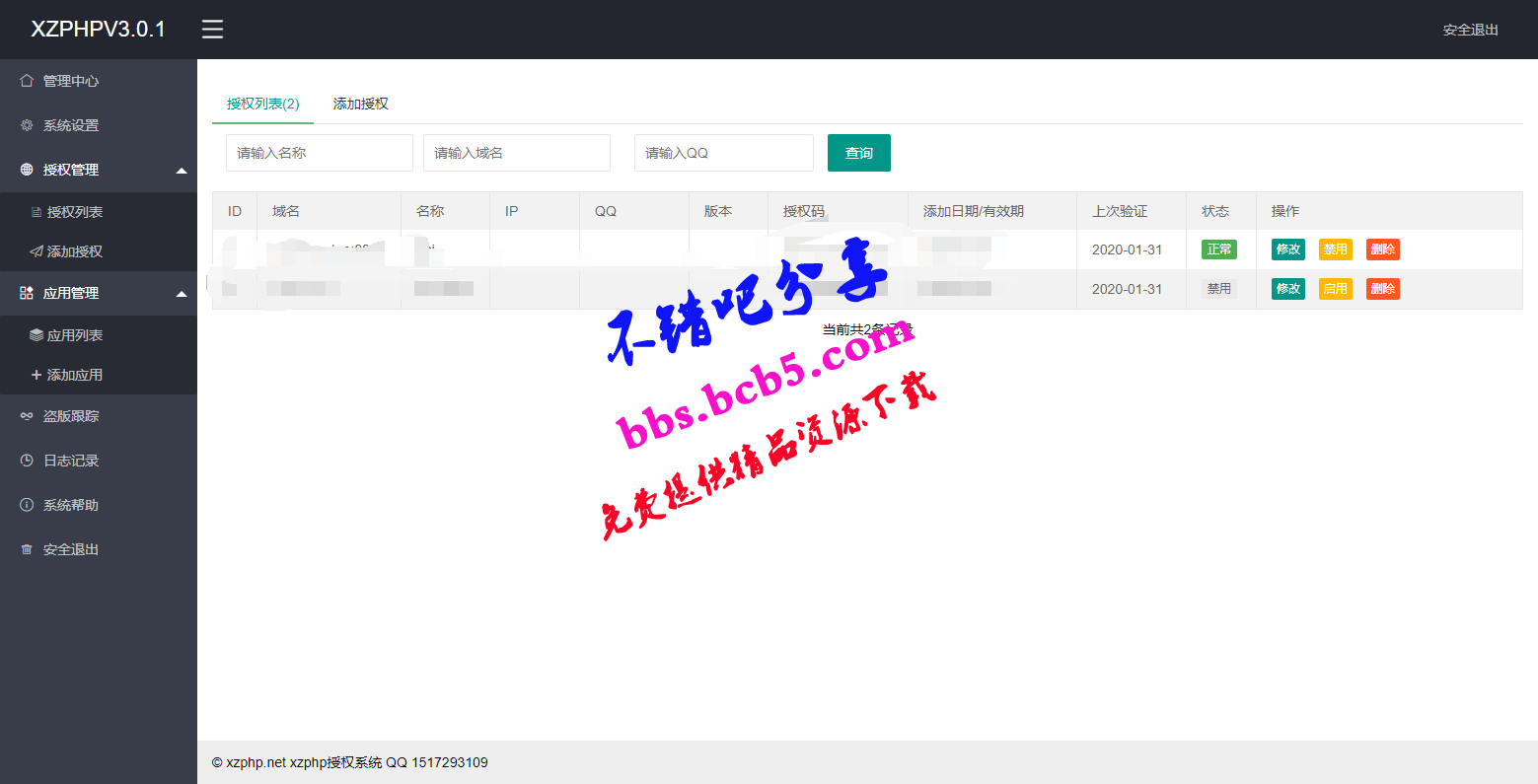
Task: Select the 授权列表(2) tab
Action: [x=263, y=104]
